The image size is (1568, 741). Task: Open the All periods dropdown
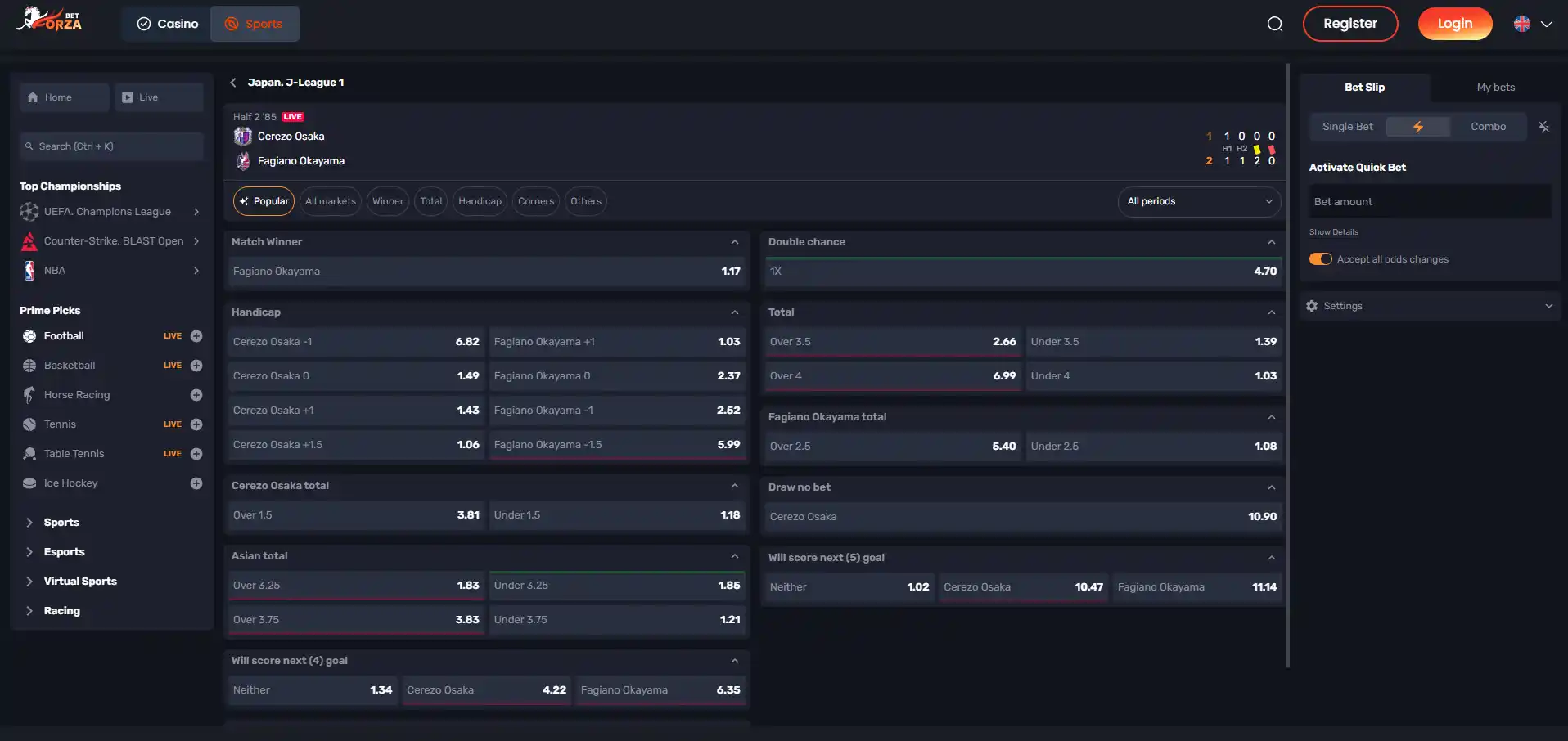coord(1199,201)
